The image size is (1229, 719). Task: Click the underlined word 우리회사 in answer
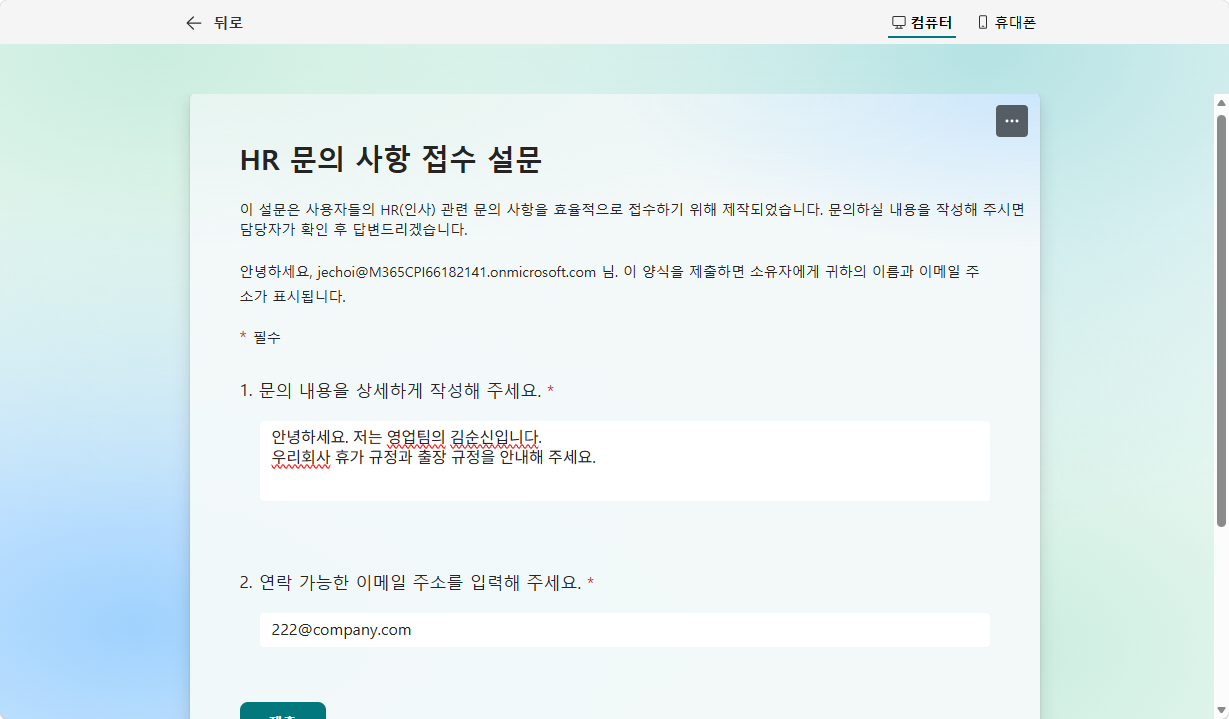[x=301, y=458]
